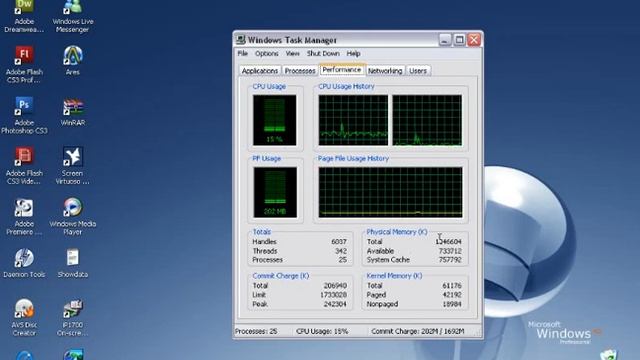Click the first CPU Usage History graph
The height and width of the screenshot is (360, 640).
[x=353, y=120]
